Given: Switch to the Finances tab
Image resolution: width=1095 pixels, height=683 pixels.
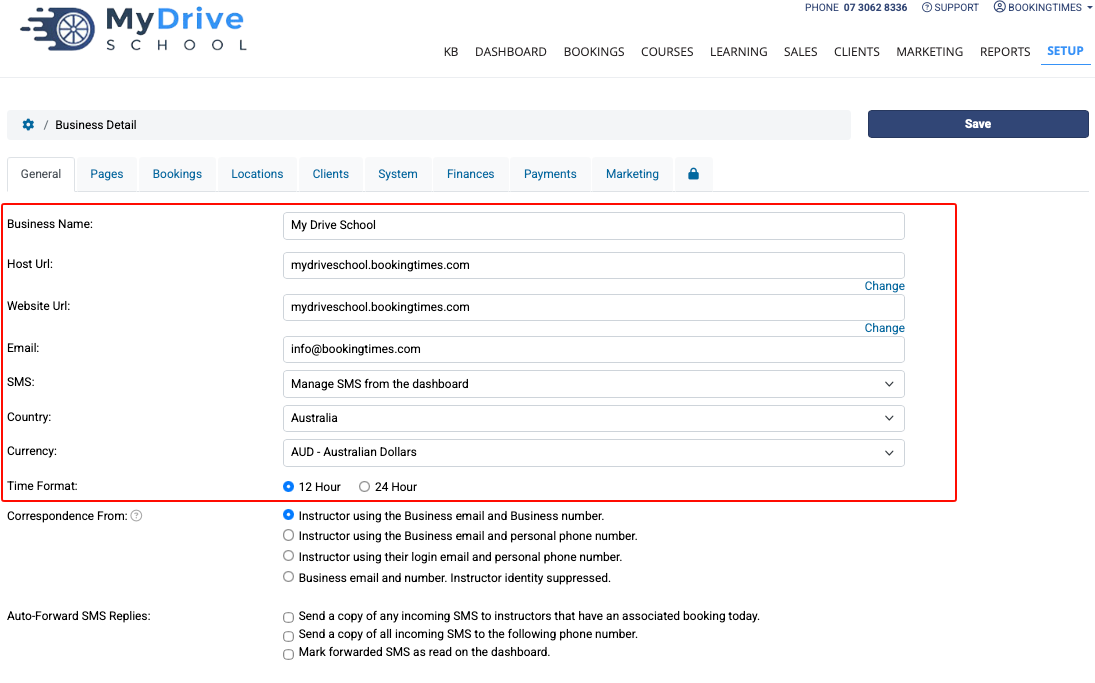Looking at the screenshot, I should point(471,174).
